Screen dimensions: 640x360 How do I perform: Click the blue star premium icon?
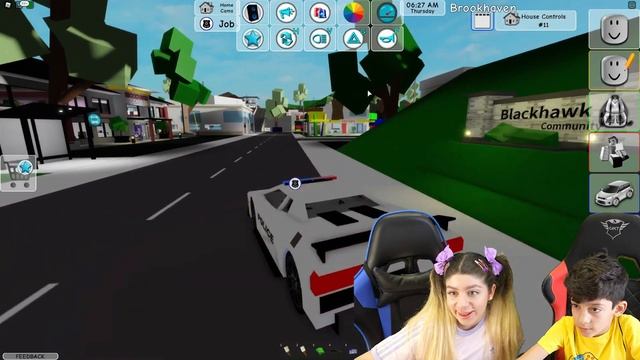coord(253,39)
